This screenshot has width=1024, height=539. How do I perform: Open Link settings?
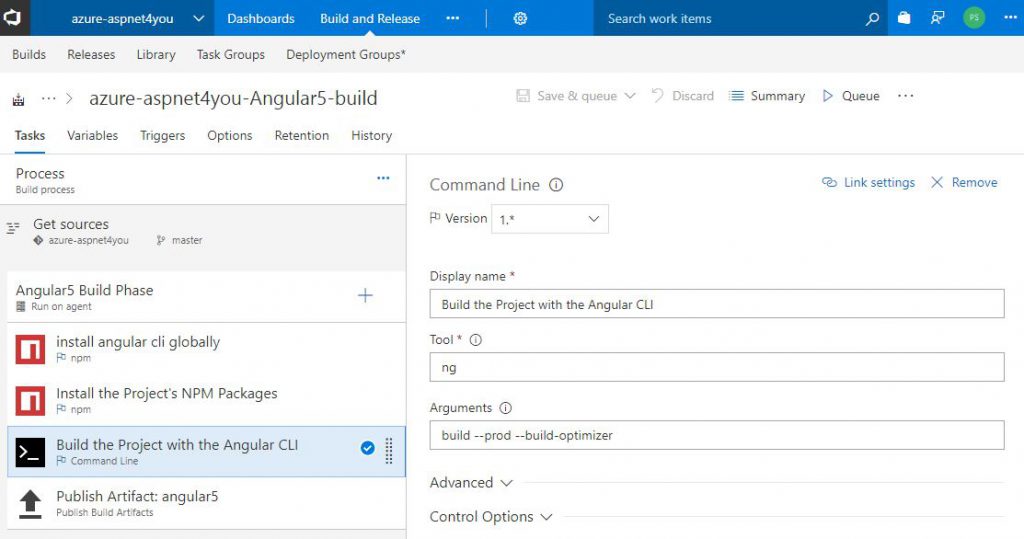(869, 182)
